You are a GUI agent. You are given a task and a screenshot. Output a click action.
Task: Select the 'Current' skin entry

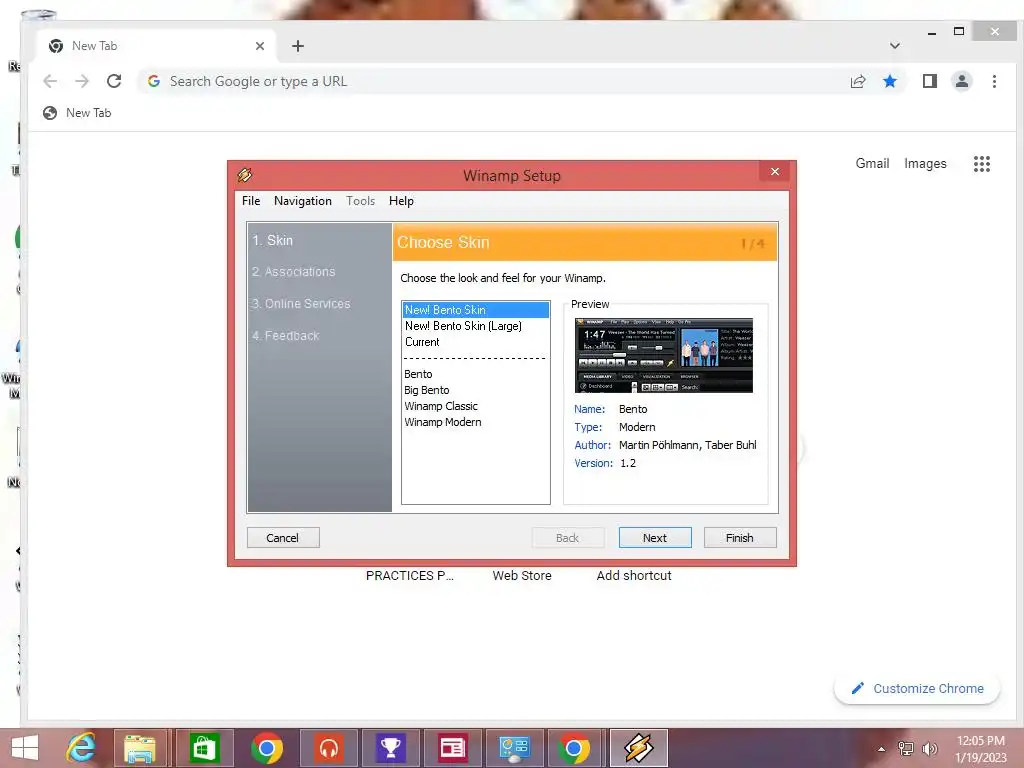coord(475,342)
